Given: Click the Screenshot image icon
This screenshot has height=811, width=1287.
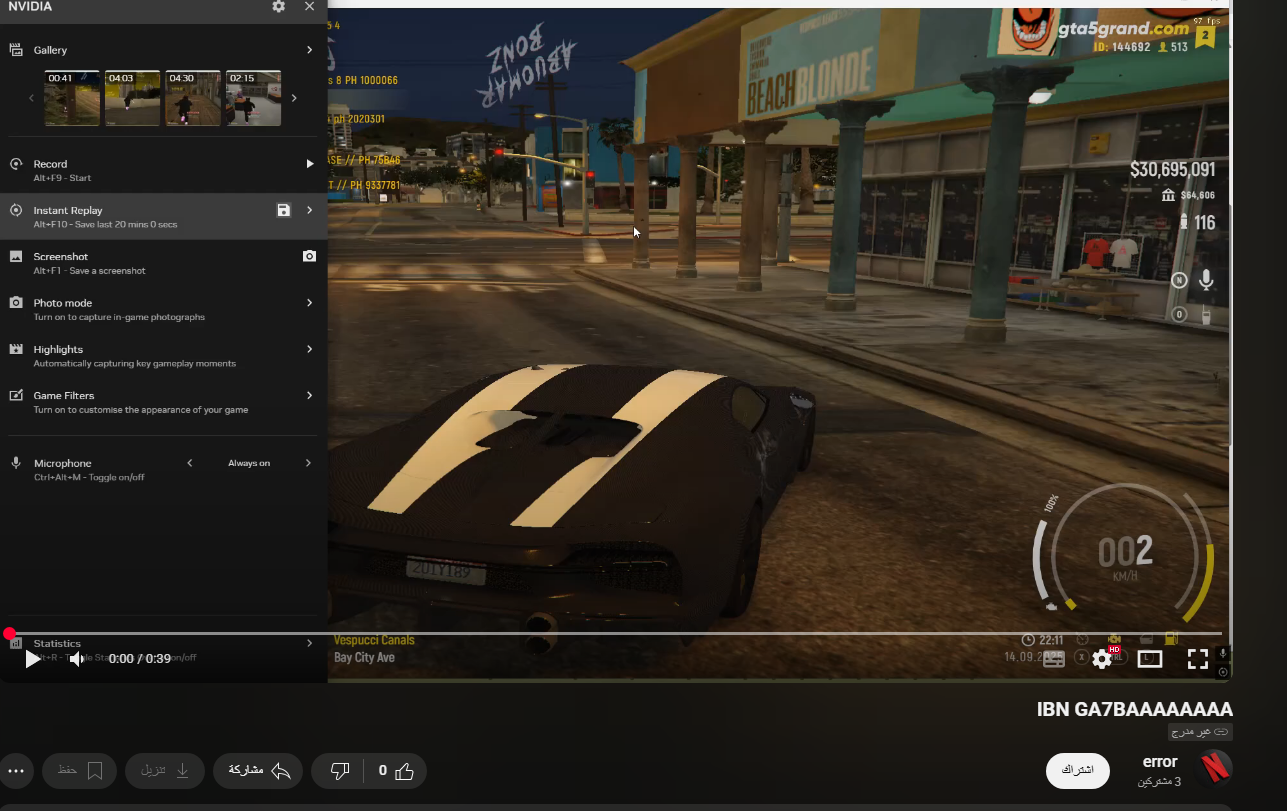Looking at the screenshot, I should 16,256.
